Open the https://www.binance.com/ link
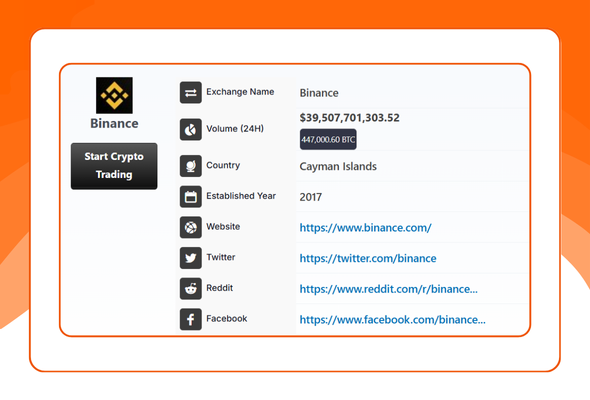 [365, 228]
